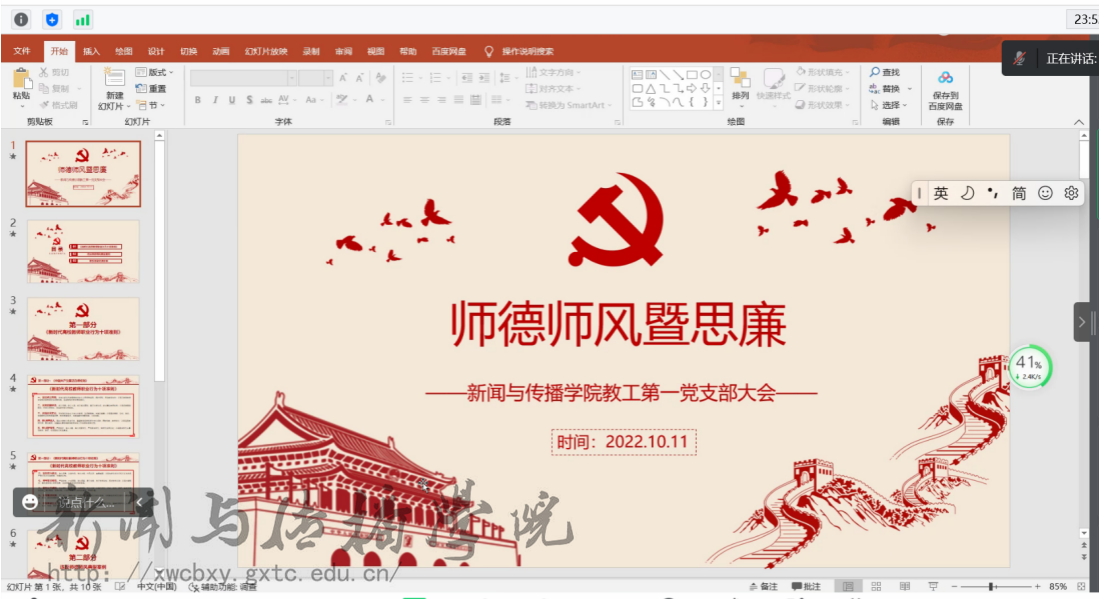Click the muted microphone icon in meeting bar

click(1019, 59)
